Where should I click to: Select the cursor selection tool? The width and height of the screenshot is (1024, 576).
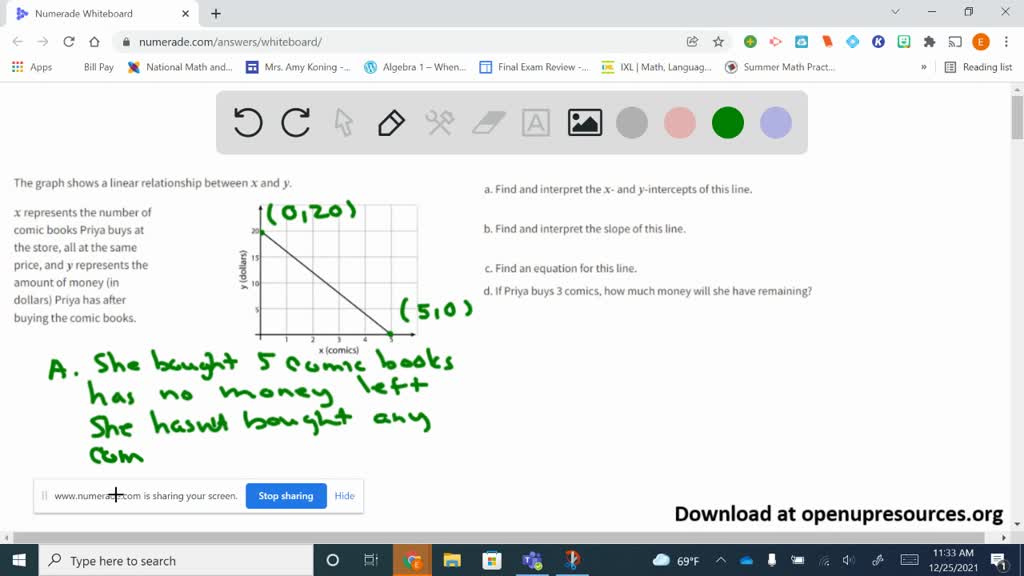tap(343, 122)
